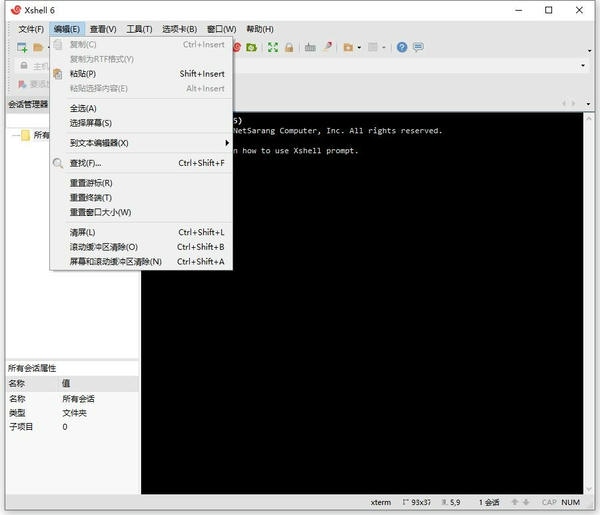Viewport: 600px width, 515px height.
Task: Click the xterm status bar entry
Action: click(x=381, y=502)
